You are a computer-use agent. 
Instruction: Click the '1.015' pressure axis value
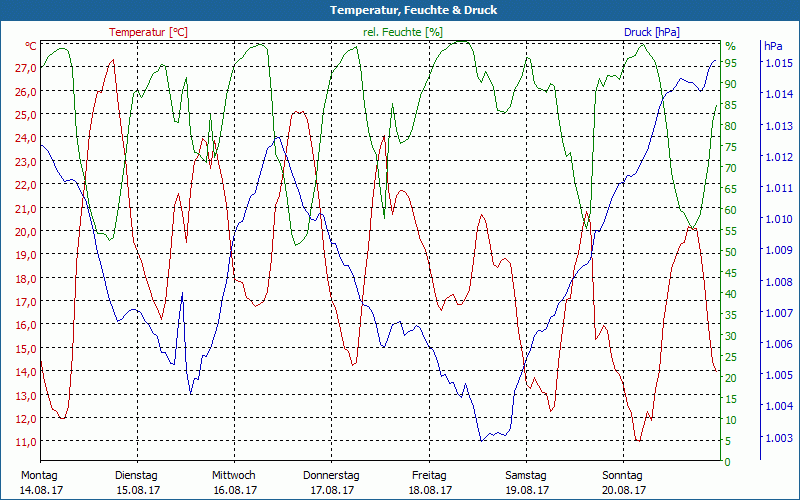pos(779,63)
